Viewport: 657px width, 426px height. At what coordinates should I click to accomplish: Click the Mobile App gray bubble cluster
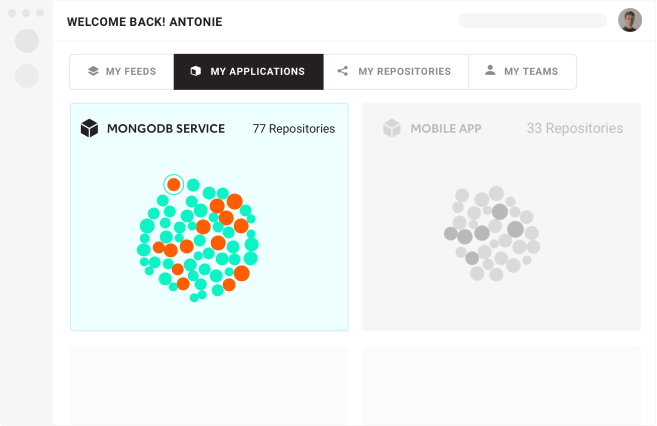click(x=491, y=233)
